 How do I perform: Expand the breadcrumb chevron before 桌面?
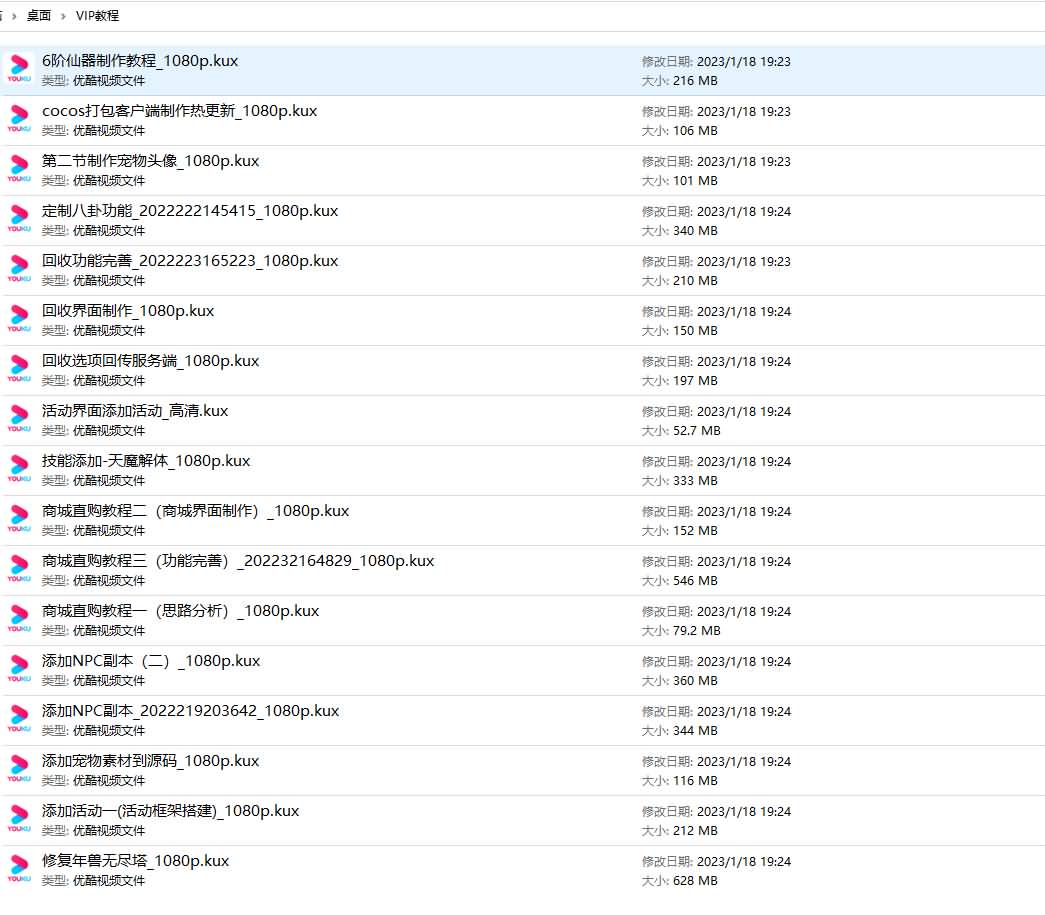pyautogui.click(x=14, y=16)
